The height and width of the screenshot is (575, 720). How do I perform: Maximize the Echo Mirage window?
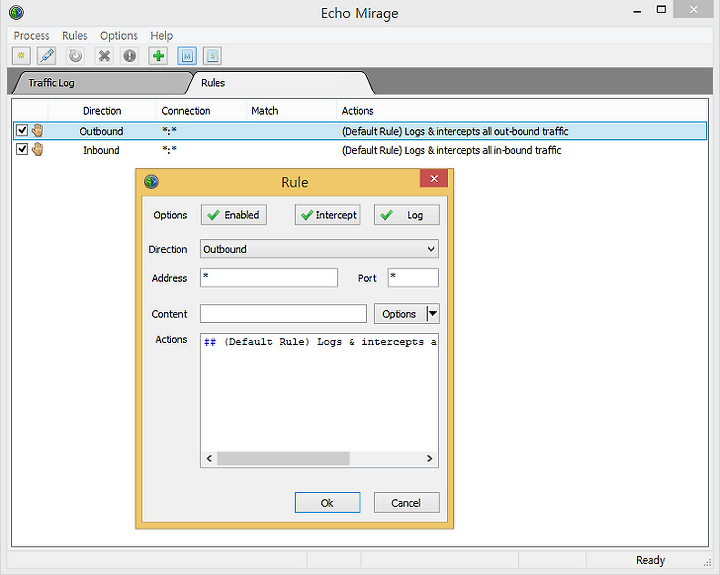coord(661,10)
